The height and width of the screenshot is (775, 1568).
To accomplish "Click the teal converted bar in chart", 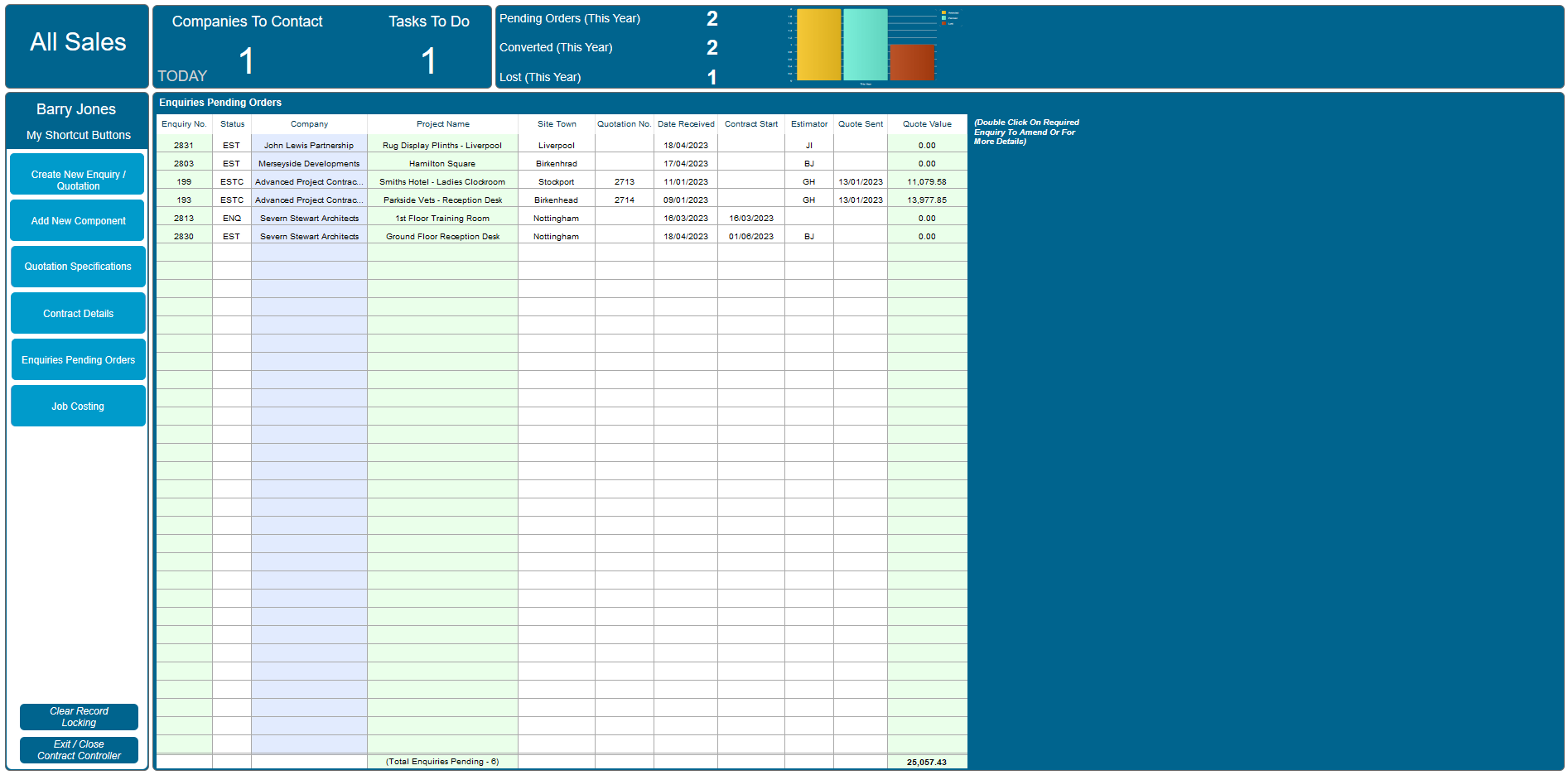I will tap(865, 46).
